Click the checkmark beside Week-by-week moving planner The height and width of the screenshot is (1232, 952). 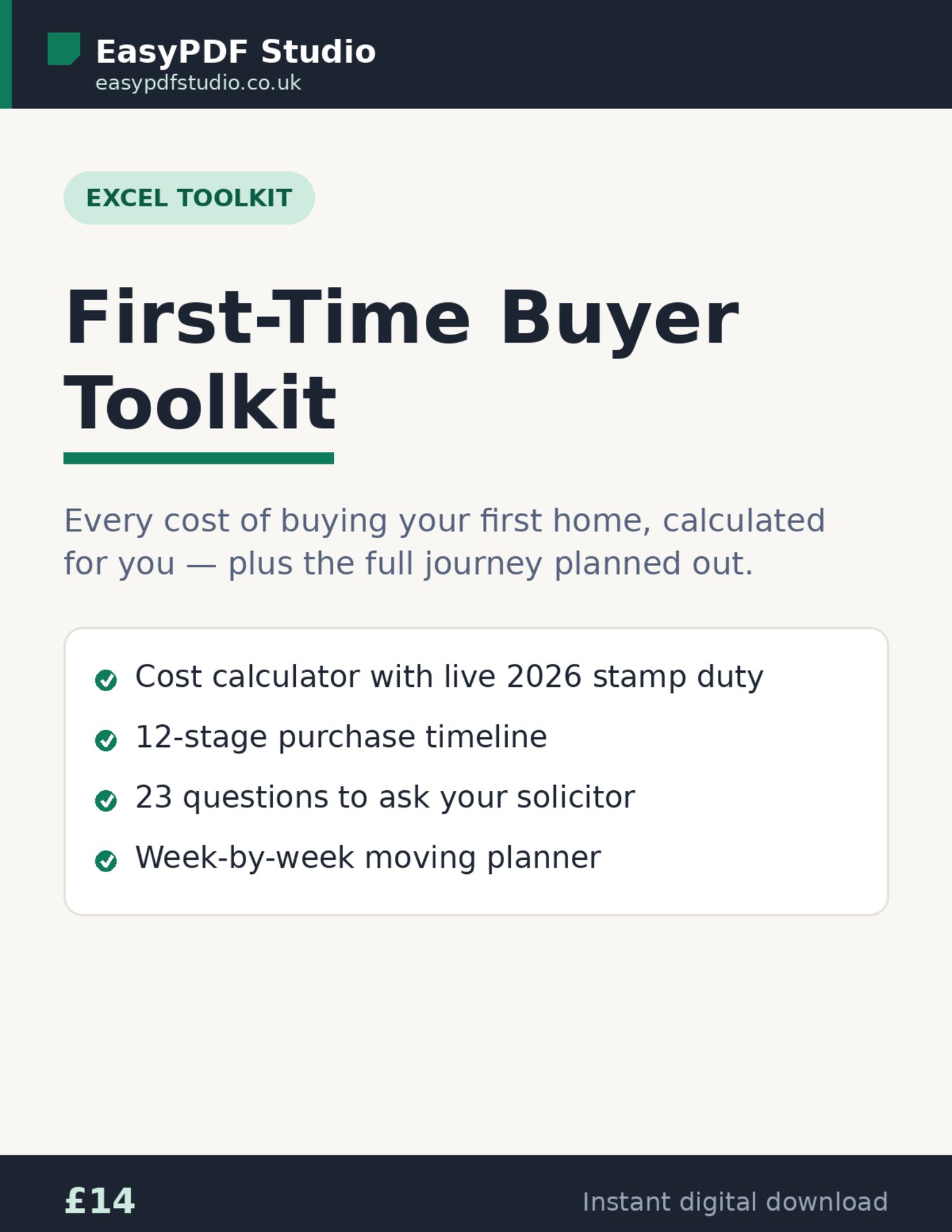(x=106, y=861)
